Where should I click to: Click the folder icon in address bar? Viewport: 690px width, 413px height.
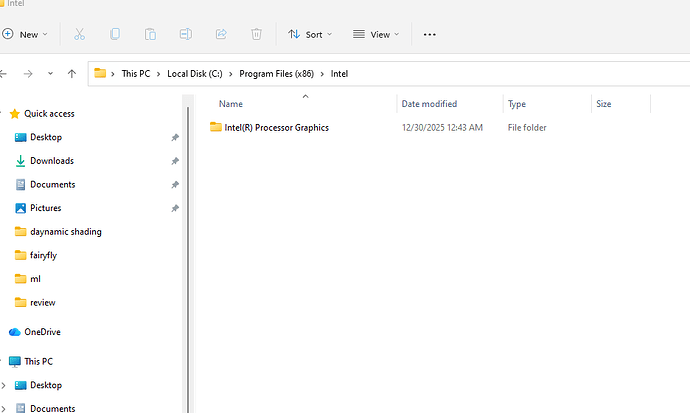point(100,73)
